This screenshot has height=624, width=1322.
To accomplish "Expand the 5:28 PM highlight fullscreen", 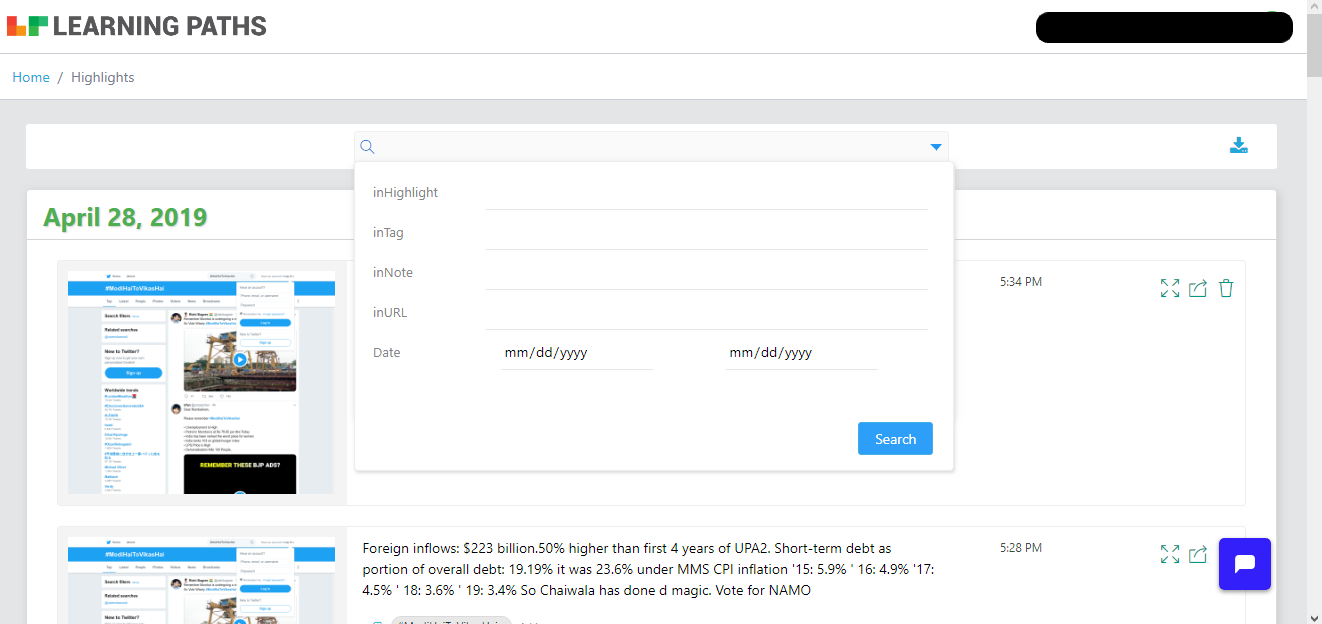I will point(1170,554).
